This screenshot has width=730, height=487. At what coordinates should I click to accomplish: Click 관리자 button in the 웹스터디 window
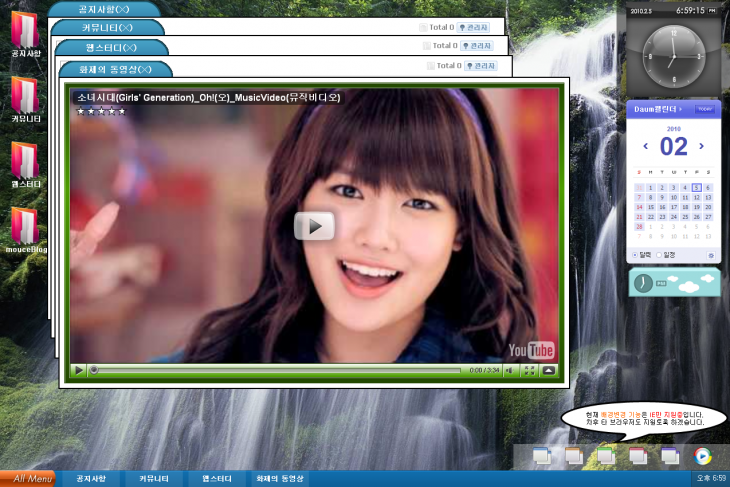[477, 46]
